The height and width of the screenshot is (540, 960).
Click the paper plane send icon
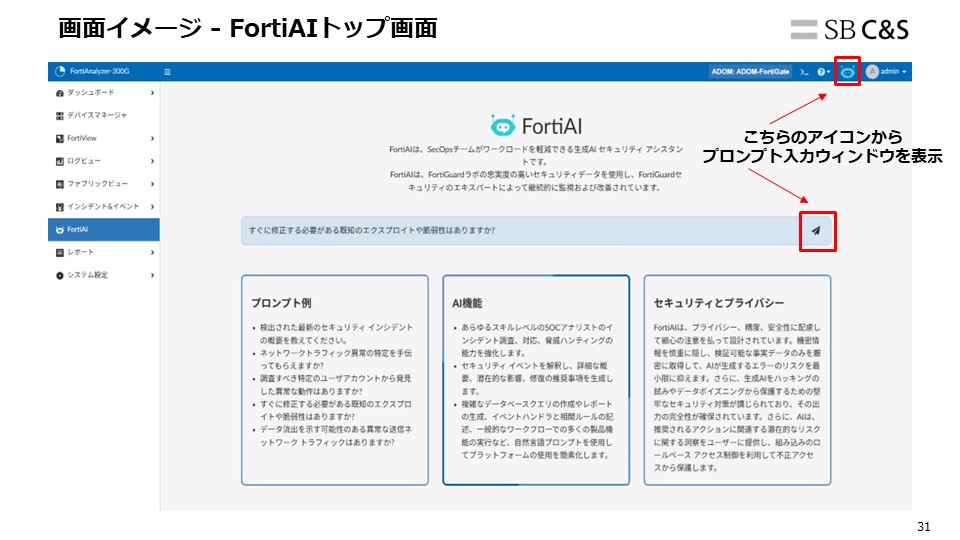point(816,230)
